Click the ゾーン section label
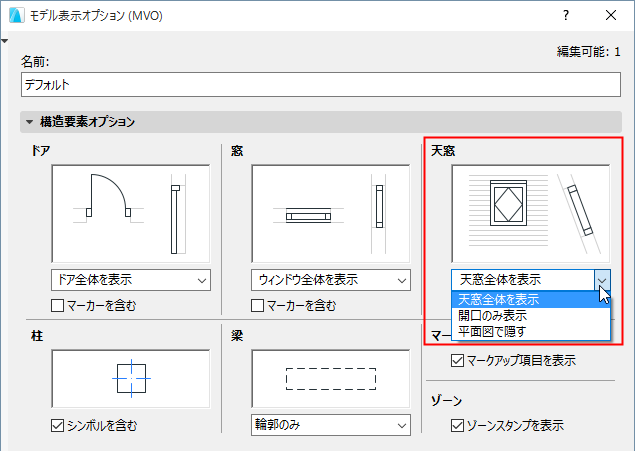635x451 pixels. pos(446,400)
